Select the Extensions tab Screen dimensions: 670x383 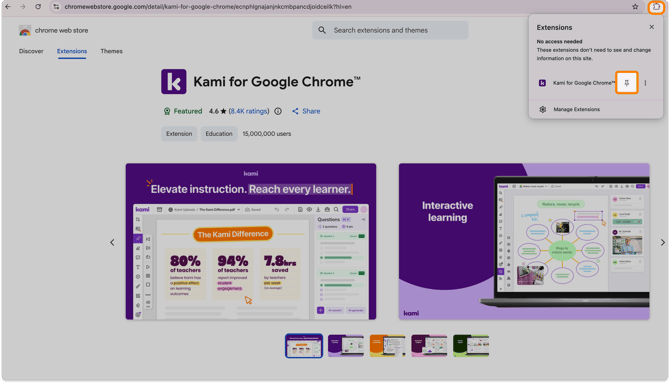(72, 51)
